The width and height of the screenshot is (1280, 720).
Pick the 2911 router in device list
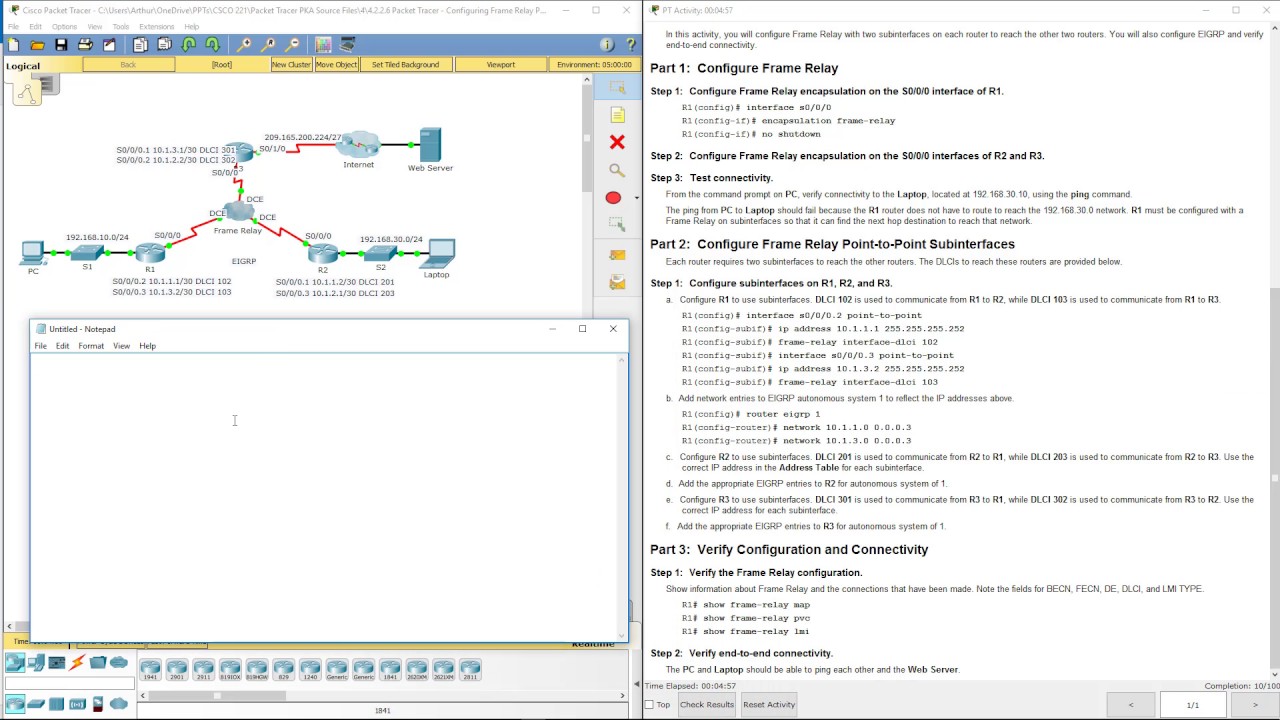coord(204,669)
